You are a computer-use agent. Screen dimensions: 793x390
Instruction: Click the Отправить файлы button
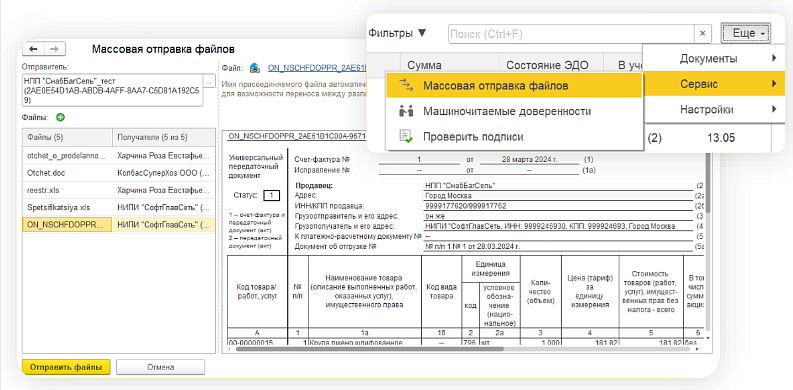tap(66, 367)
